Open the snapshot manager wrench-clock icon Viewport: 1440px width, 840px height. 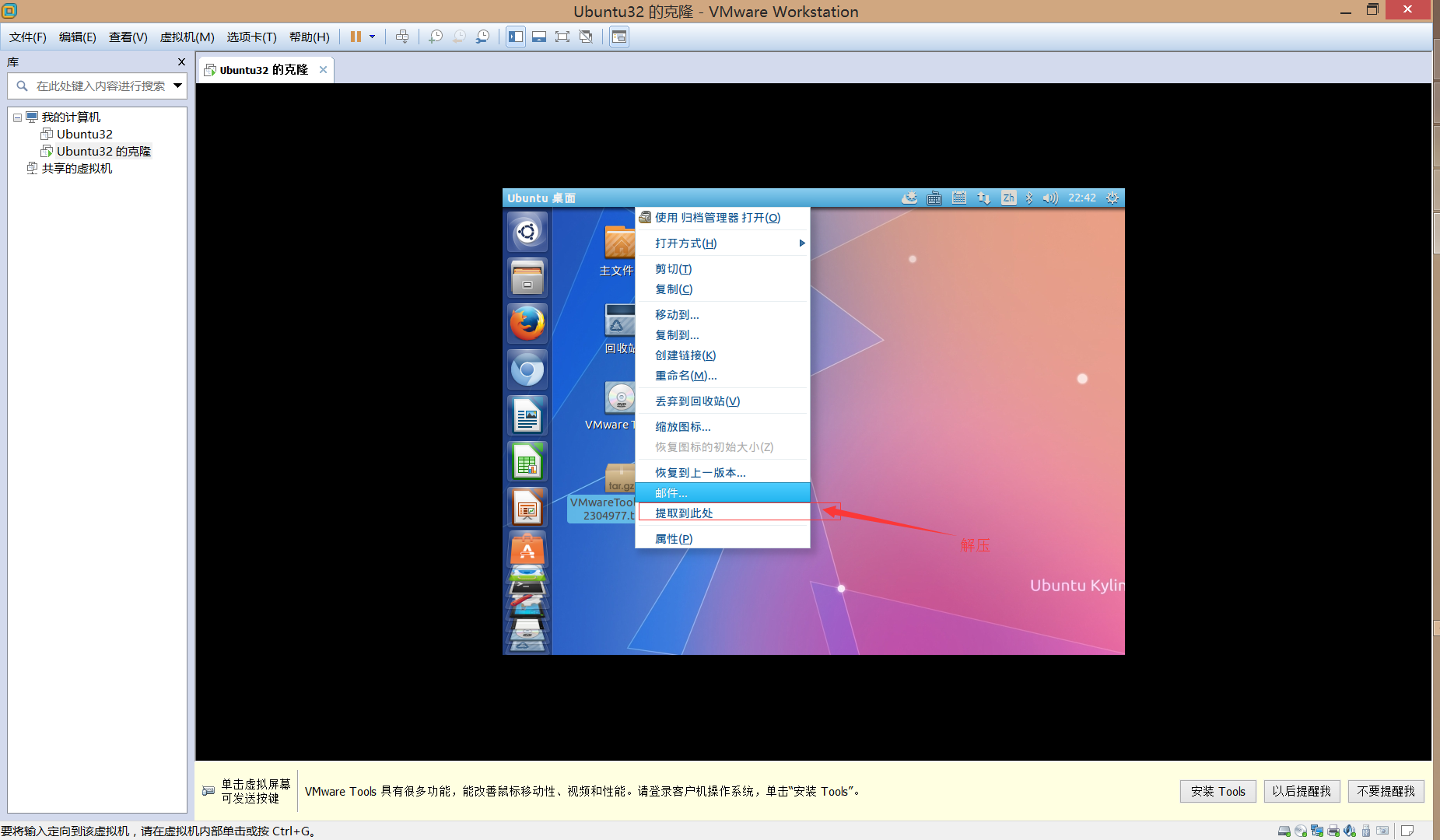pyautogui.click(x=483, y=37)
